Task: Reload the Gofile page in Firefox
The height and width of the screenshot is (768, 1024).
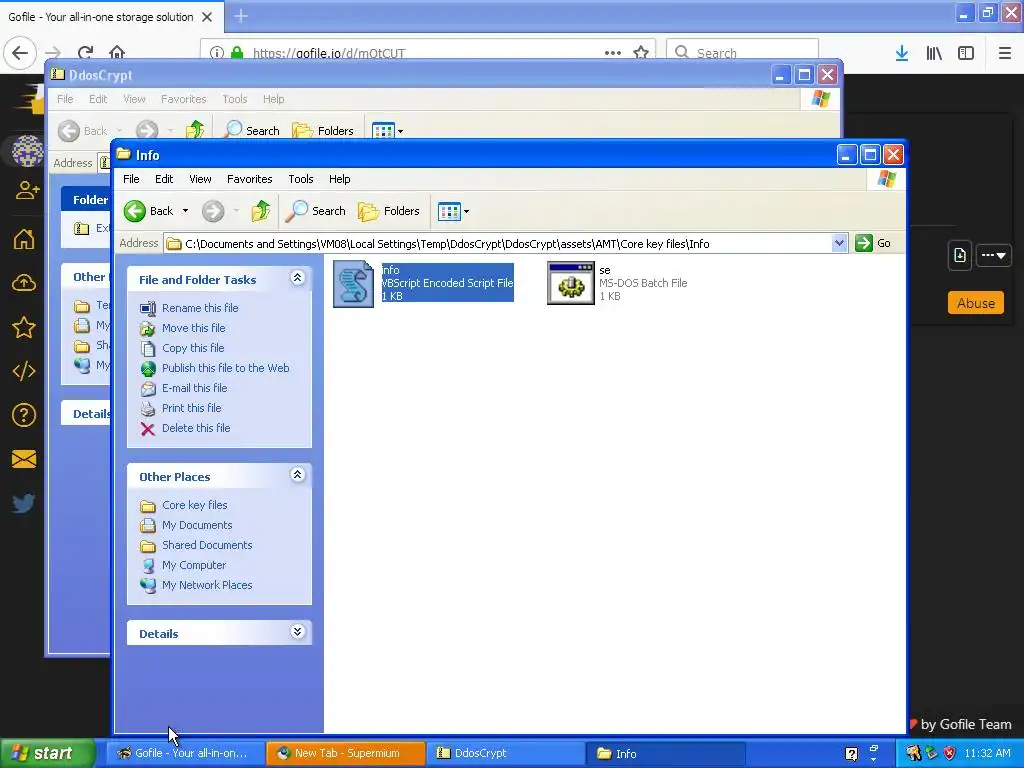Action: [x=86, y=53]
